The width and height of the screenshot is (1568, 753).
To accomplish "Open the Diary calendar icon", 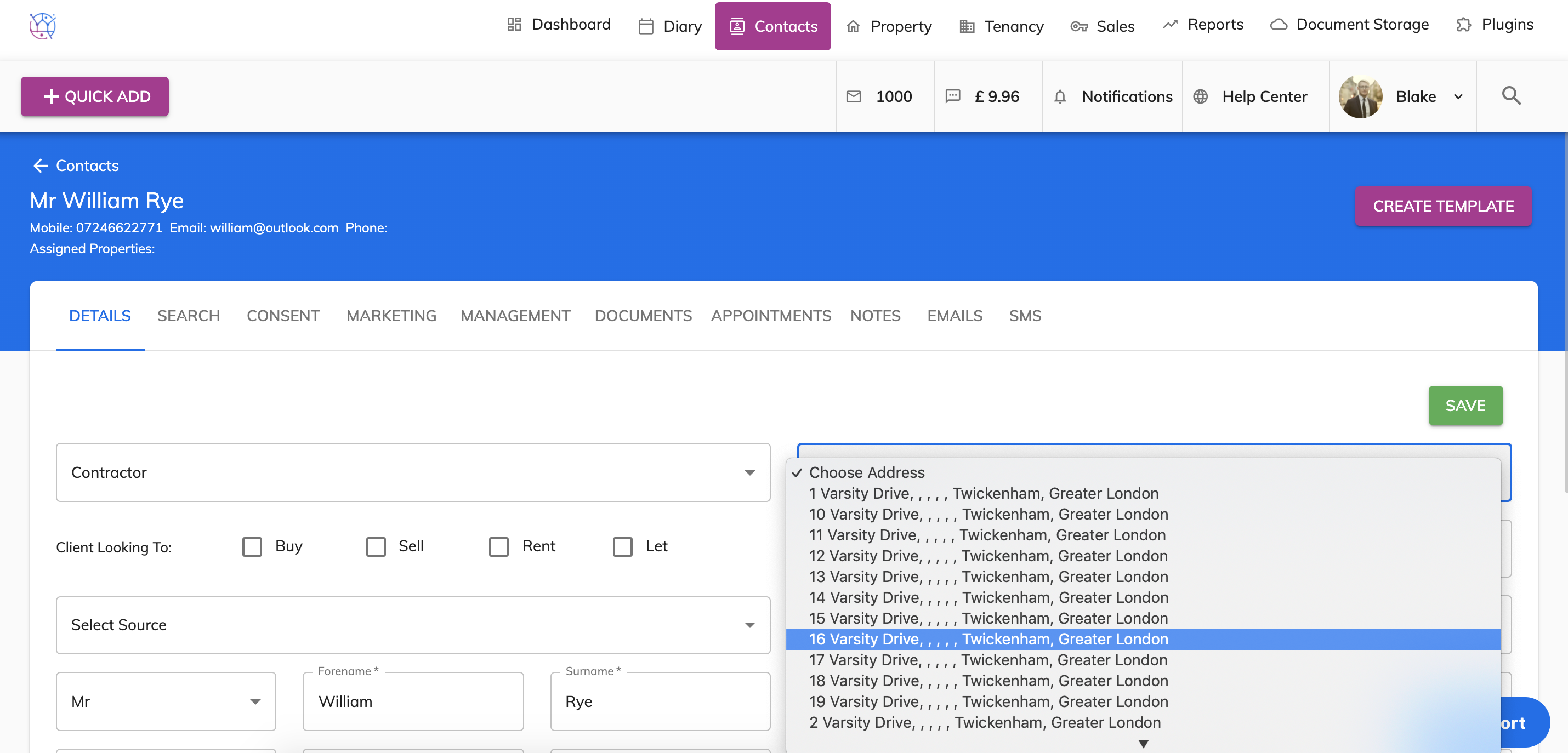I will (645, 26).
